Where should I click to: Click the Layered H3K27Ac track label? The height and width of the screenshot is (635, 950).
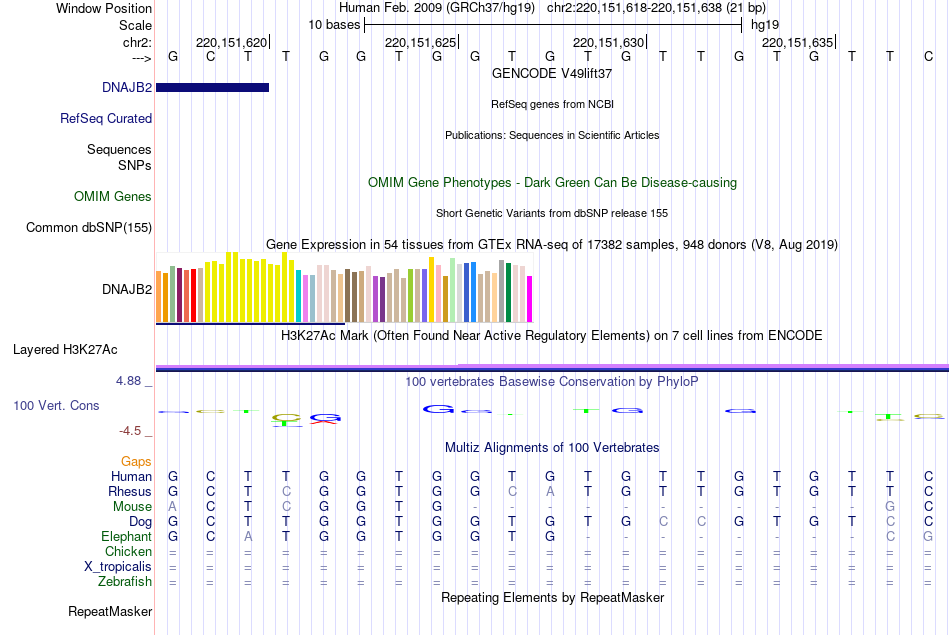point(65,350)
